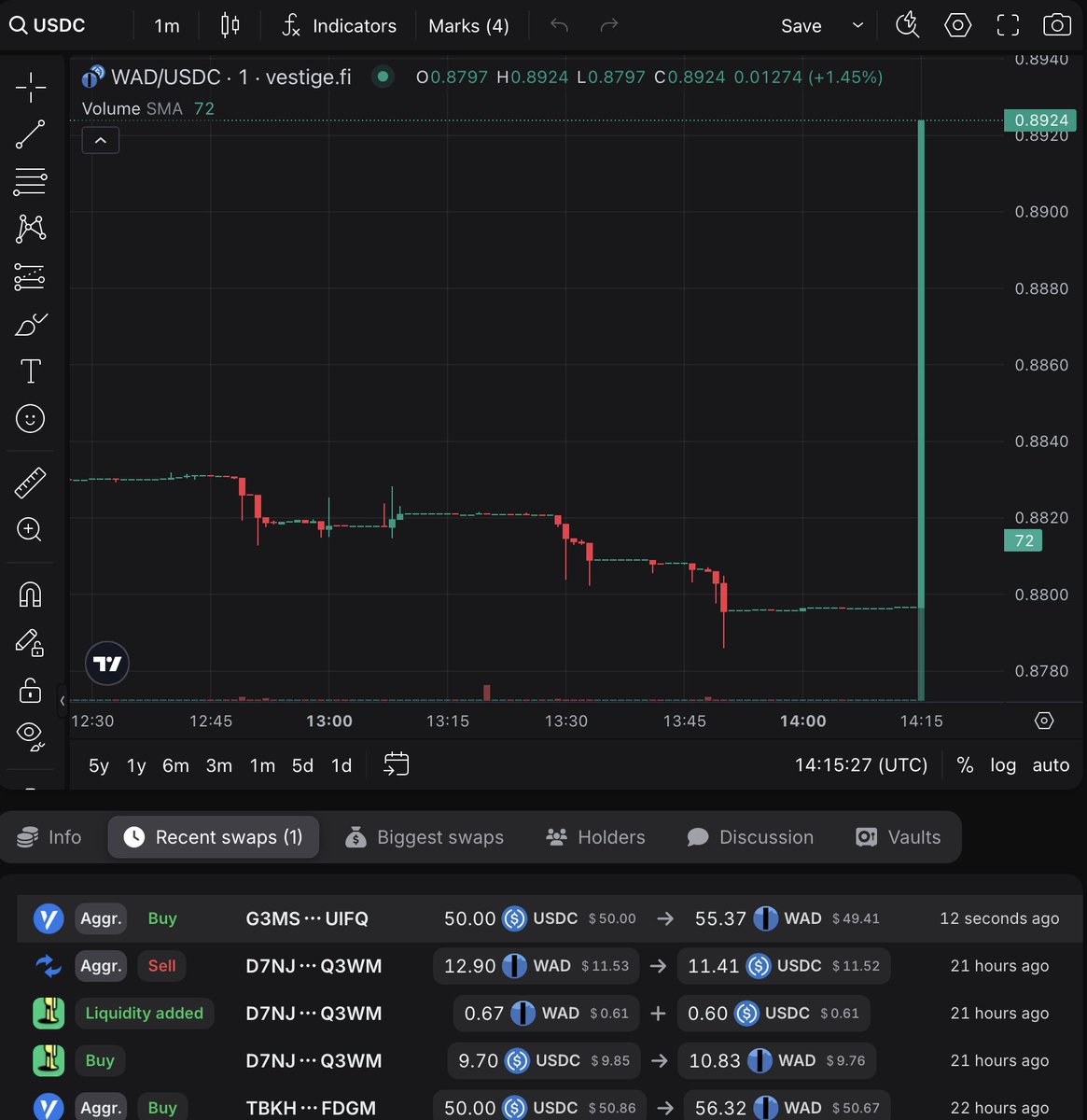Screen dimensions: 1087x1120
Task: Select the brush drawing tool
Action: point(30,325)
